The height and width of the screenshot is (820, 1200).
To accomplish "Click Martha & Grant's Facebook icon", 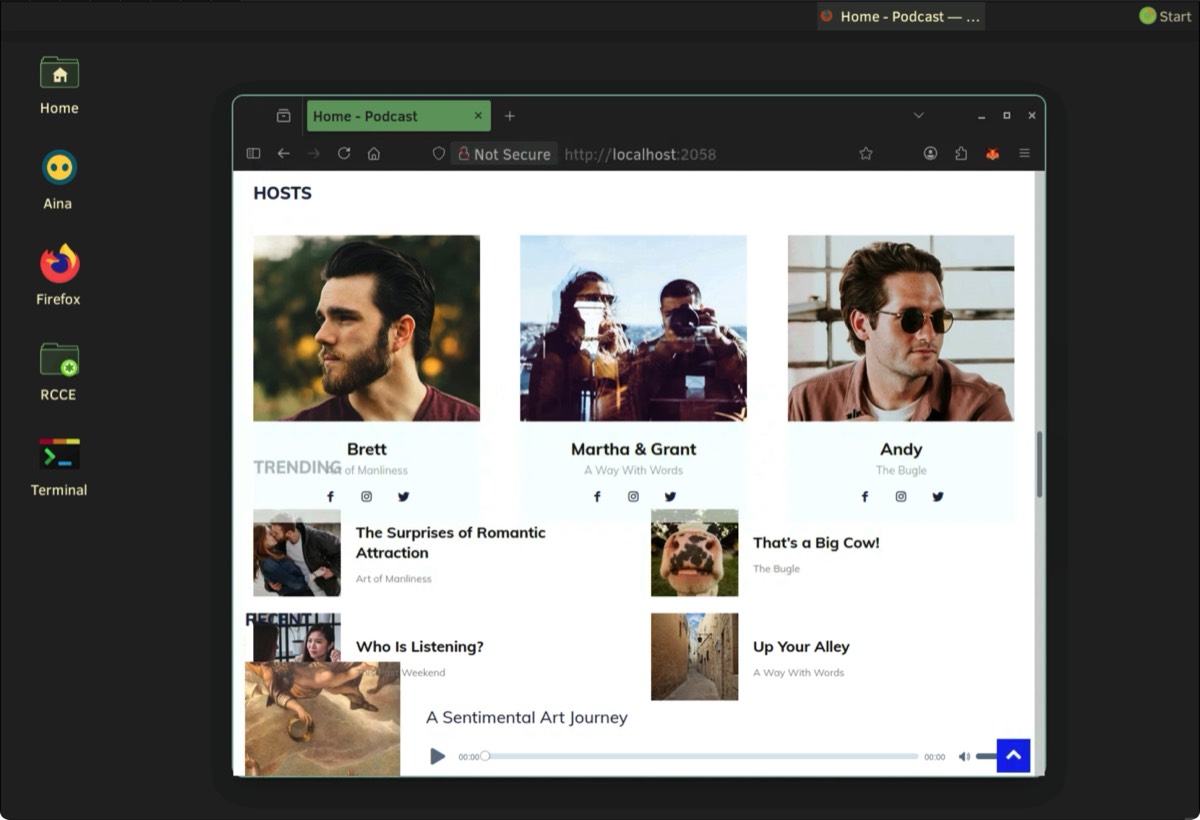I will tap(597, 497).
